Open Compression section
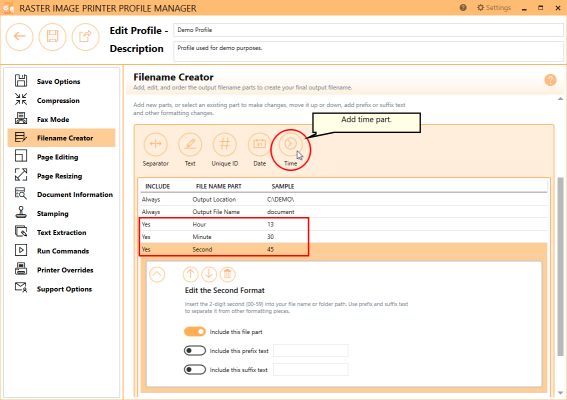 tap(61, 100)
